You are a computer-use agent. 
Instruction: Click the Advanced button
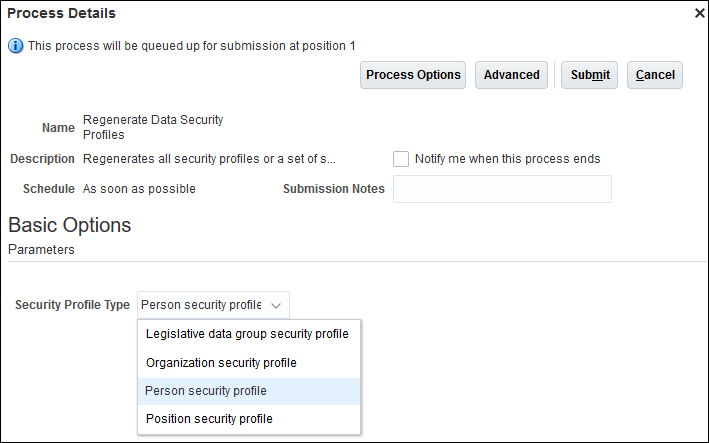[512, 75]
